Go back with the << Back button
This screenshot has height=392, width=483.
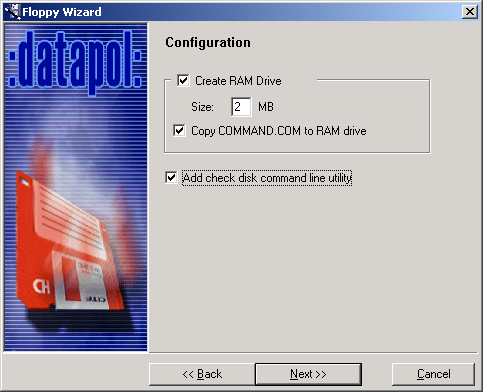[x=202, y=374]
